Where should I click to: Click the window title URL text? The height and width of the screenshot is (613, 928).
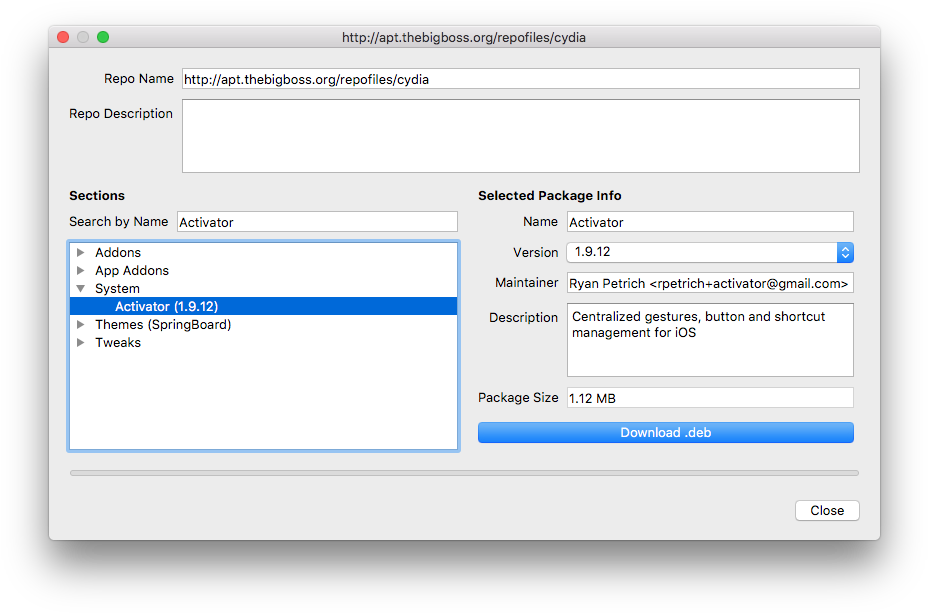click(x=464, y=37)
